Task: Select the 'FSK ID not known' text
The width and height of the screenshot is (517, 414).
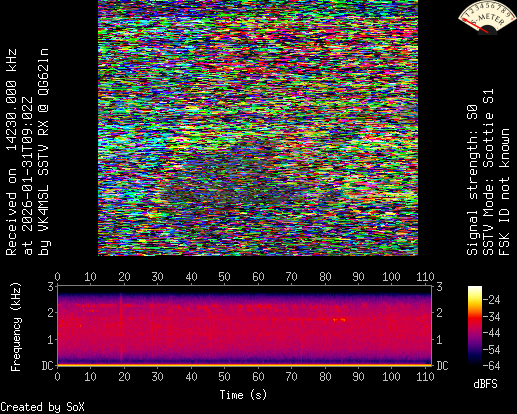Action: (x=504, y=192)
